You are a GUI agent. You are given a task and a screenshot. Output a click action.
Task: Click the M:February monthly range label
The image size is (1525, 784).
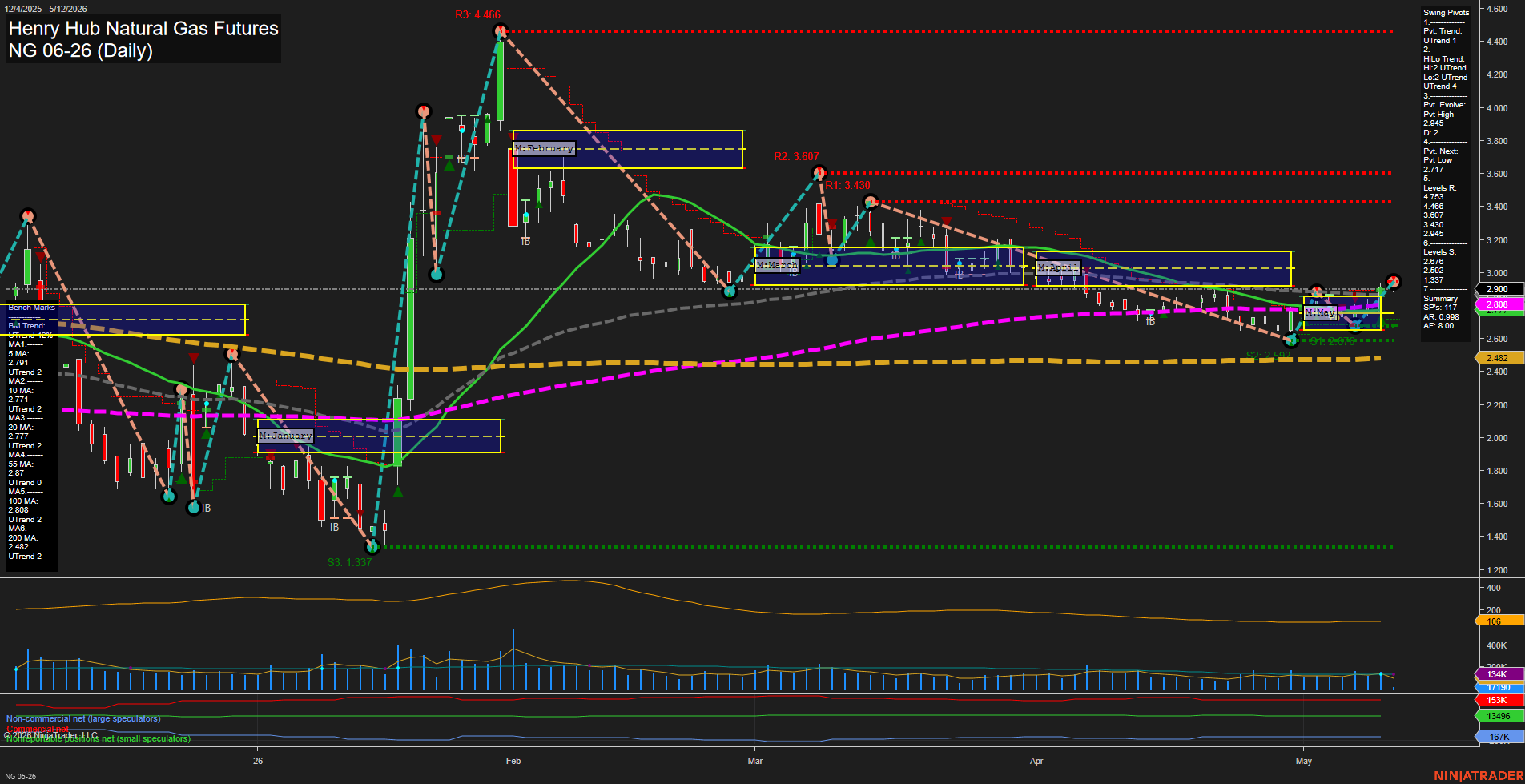coord(544,149)
